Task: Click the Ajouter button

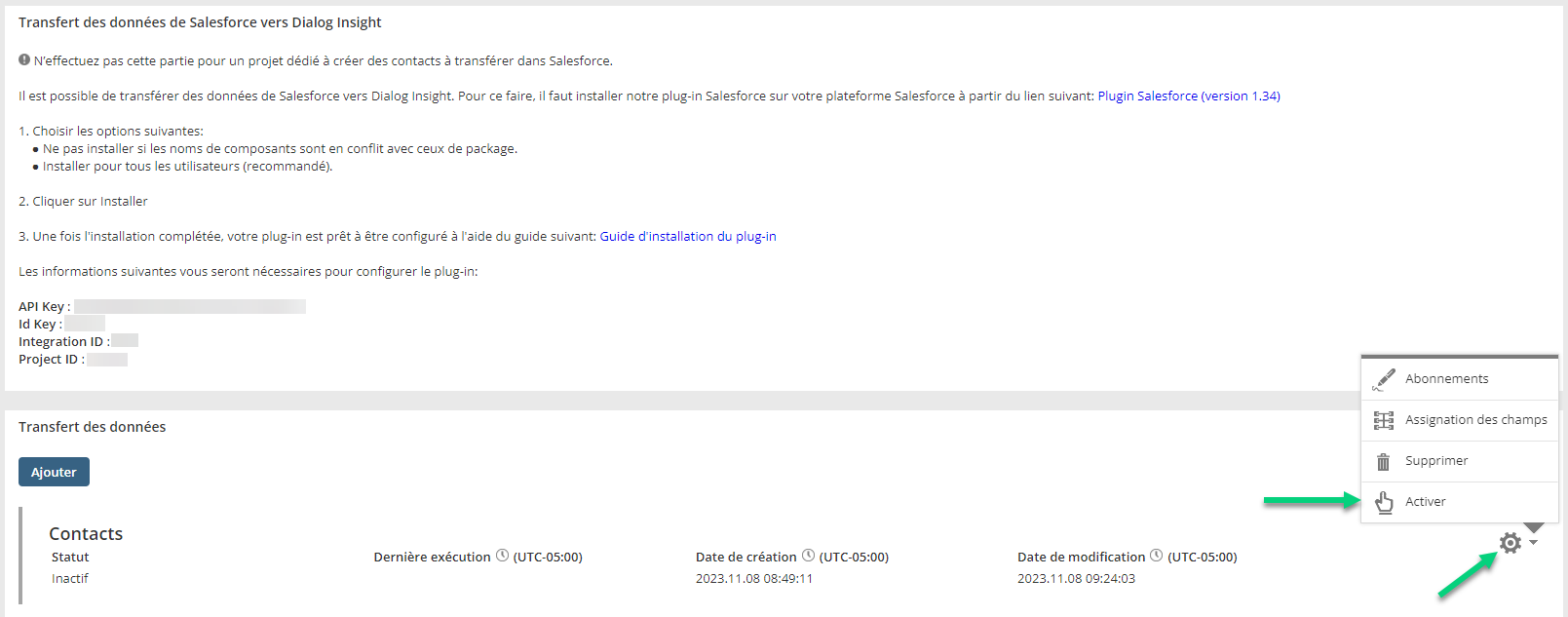Action: [x=54, y=472]
